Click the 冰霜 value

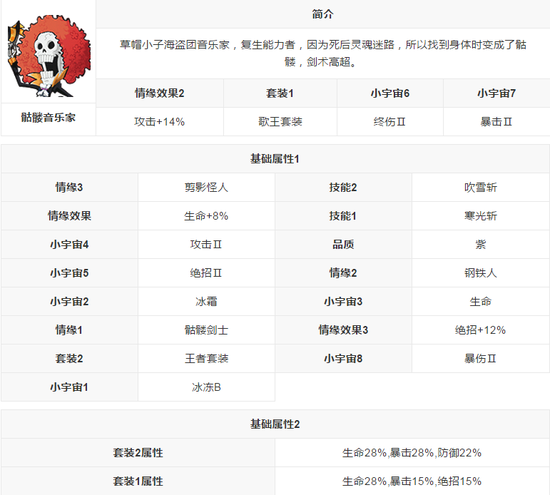(x=207, y=301)
